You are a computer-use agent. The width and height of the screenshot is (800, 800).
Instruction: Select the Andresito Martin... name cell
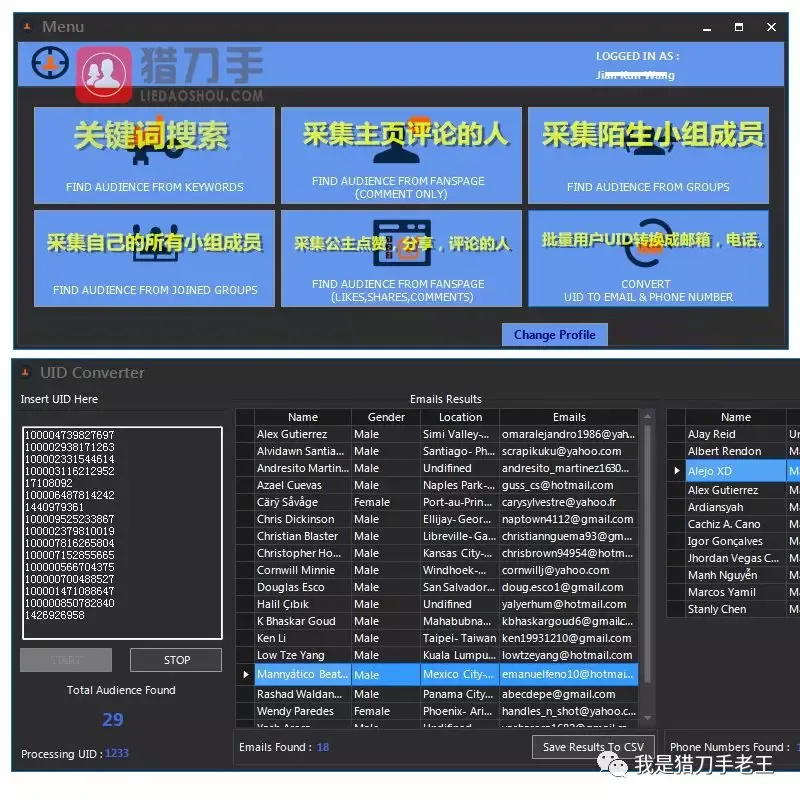(x=303, y=468)
